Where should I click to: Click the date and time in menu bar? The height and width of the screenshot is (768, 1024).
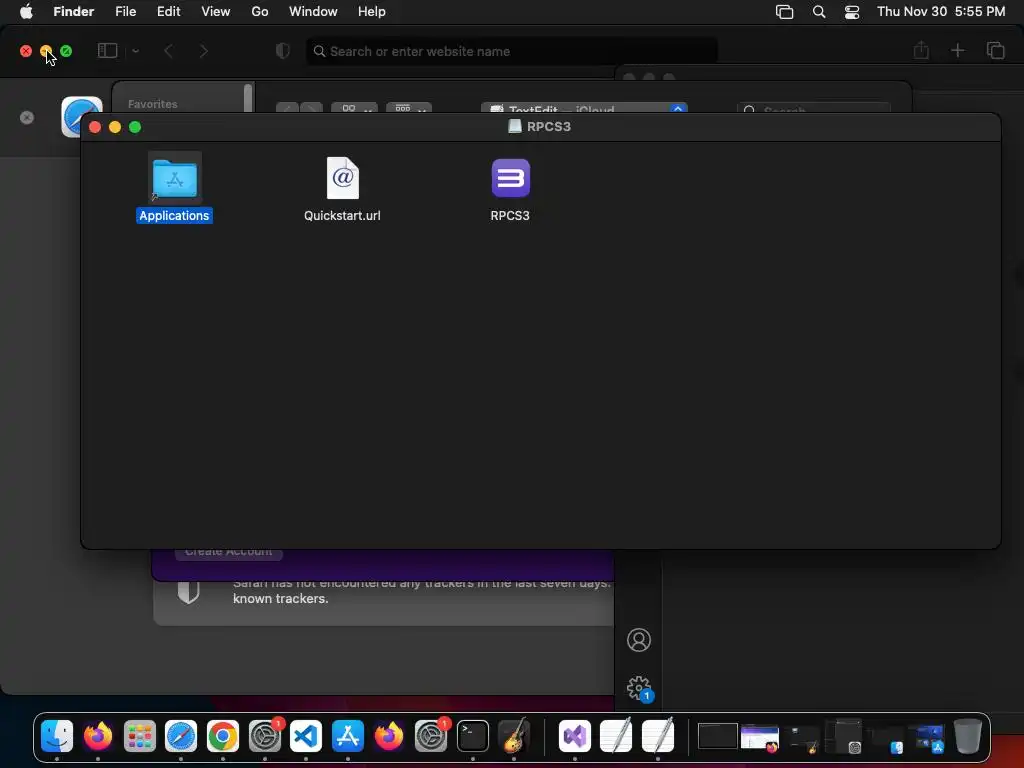pyautogui.click(x=941, y=12)
